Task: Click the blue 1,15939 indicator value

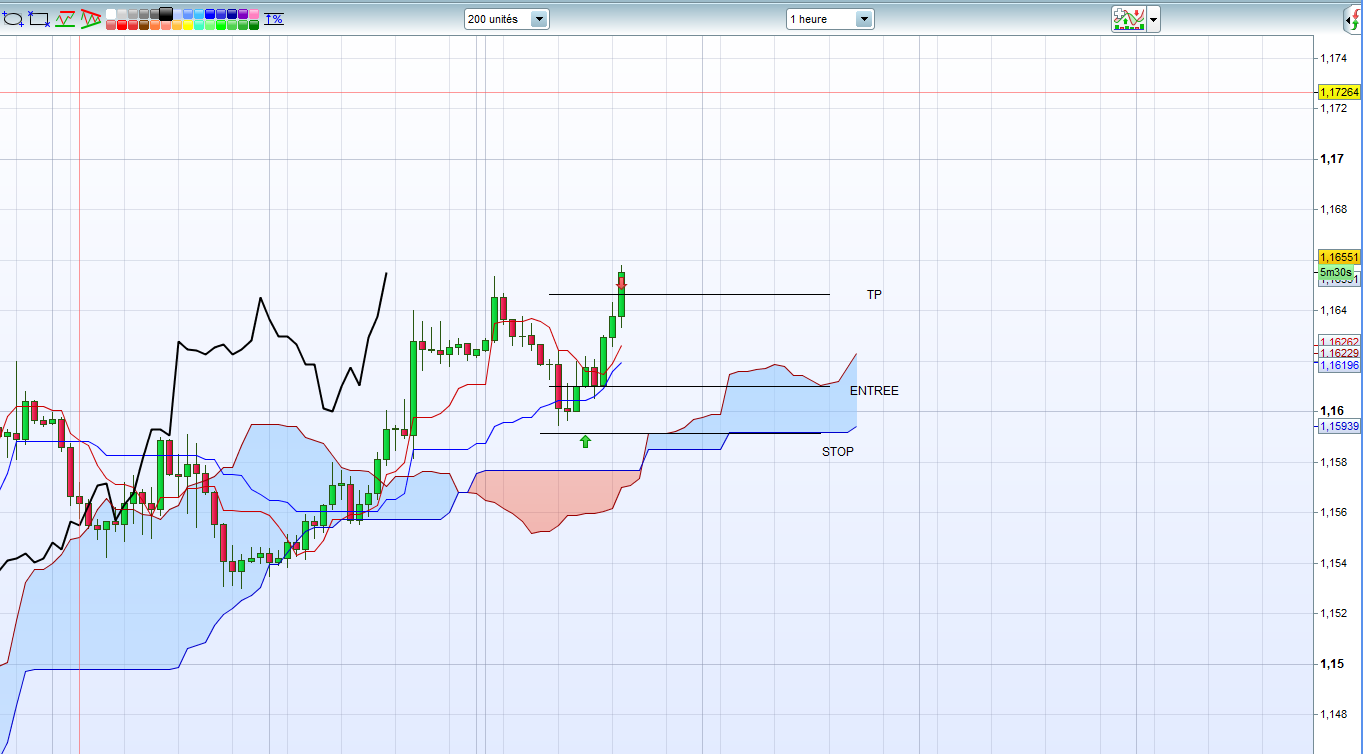Action: coord(1340,426)
